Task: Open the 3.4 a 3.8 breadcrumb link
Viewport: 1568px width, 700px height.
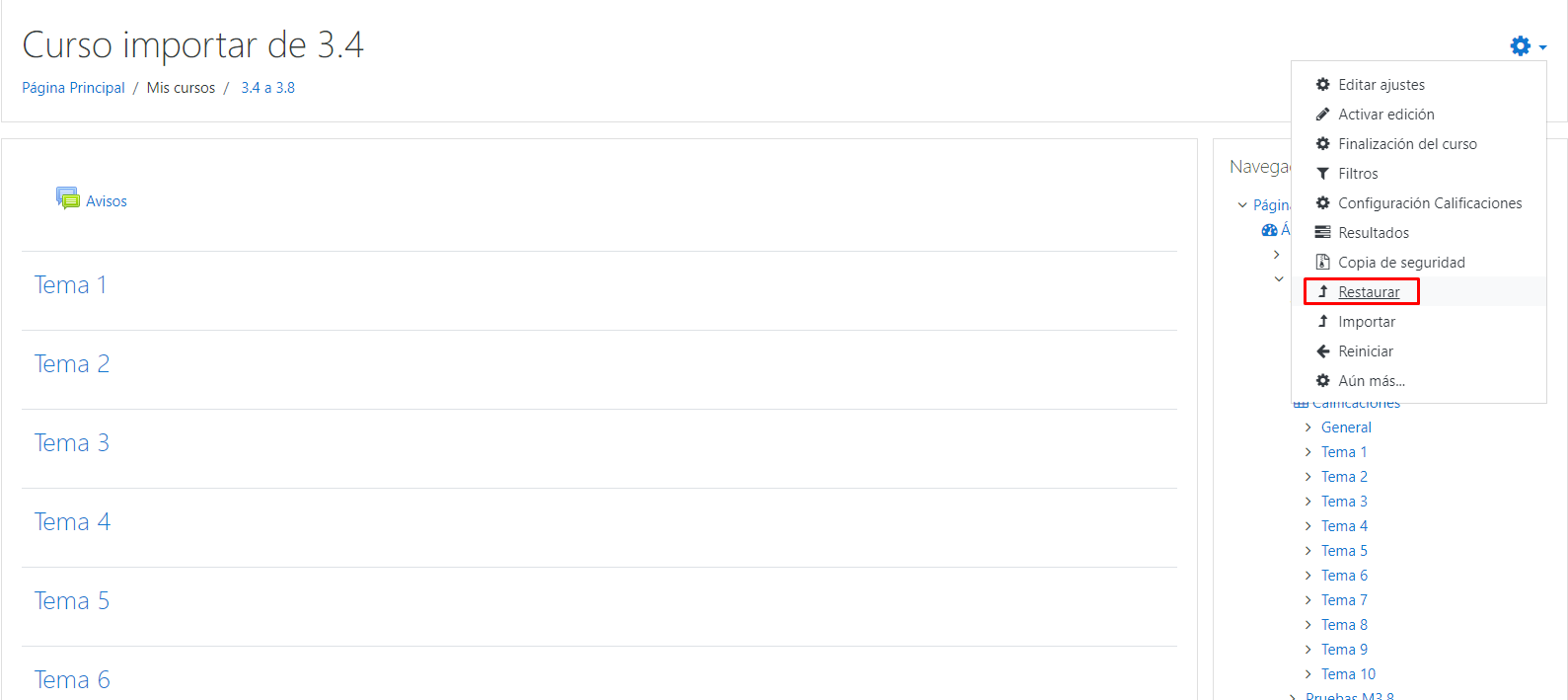Action: point(268,88)
